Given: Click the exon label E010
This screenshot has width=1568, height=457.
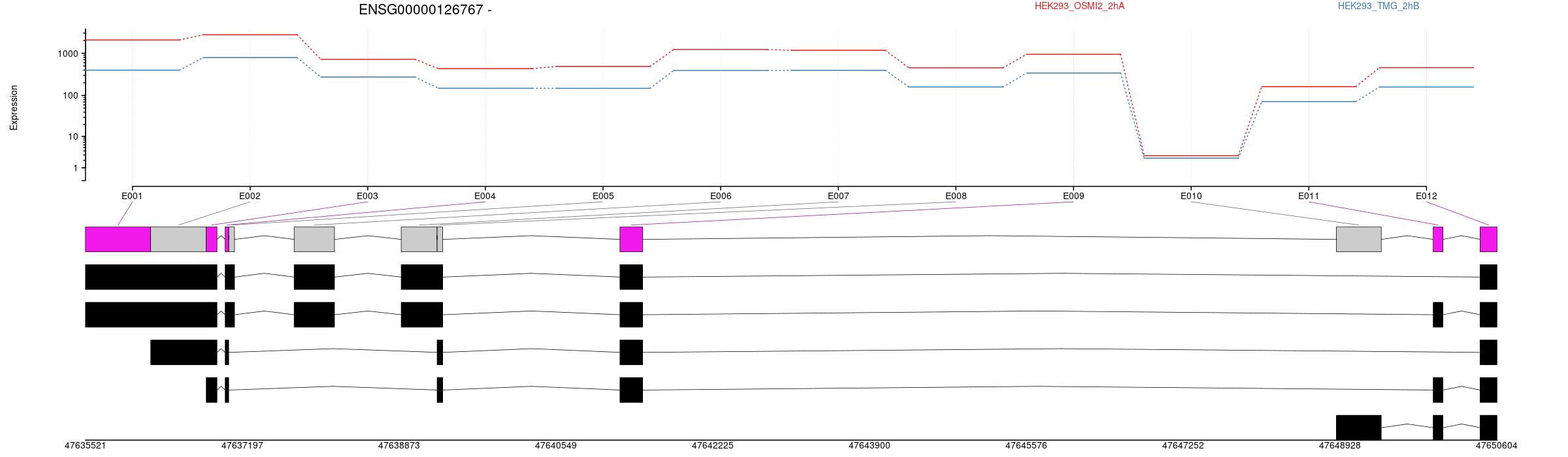Looking at the screenshot, I should tap(1191, 196).
